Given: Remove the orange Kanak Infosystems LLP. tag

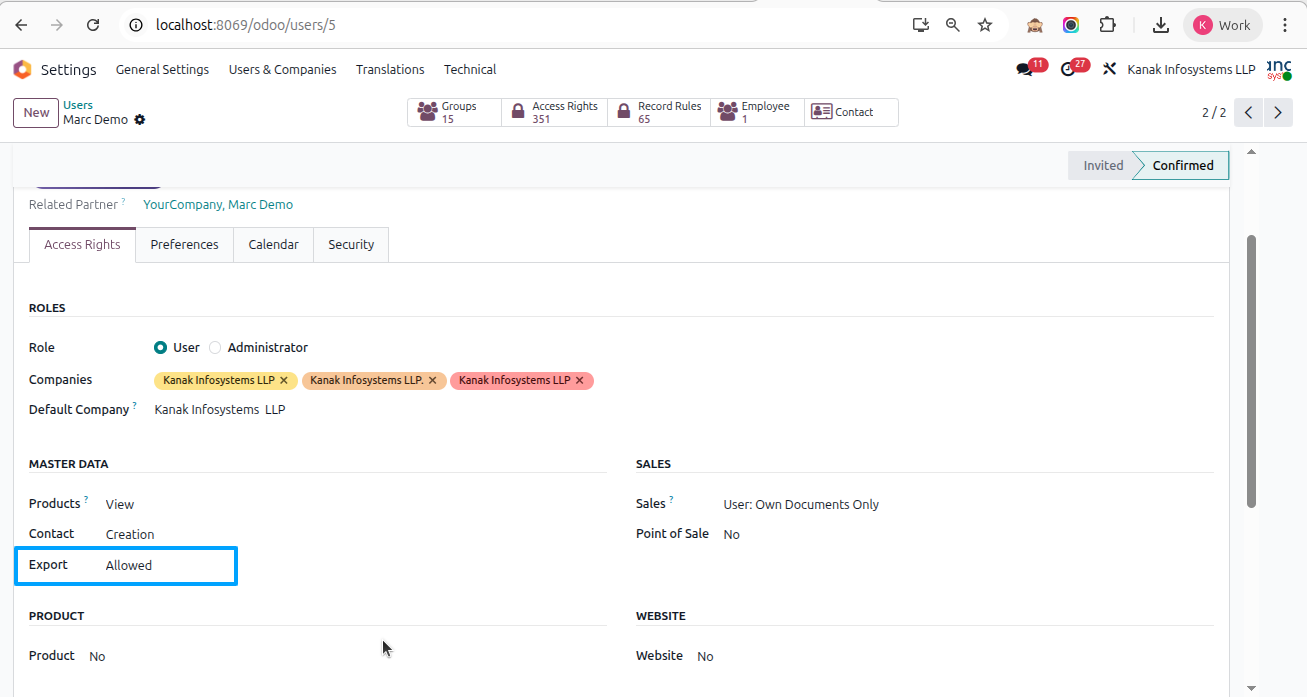Looking at the screenshot, I should coord(433,381).
